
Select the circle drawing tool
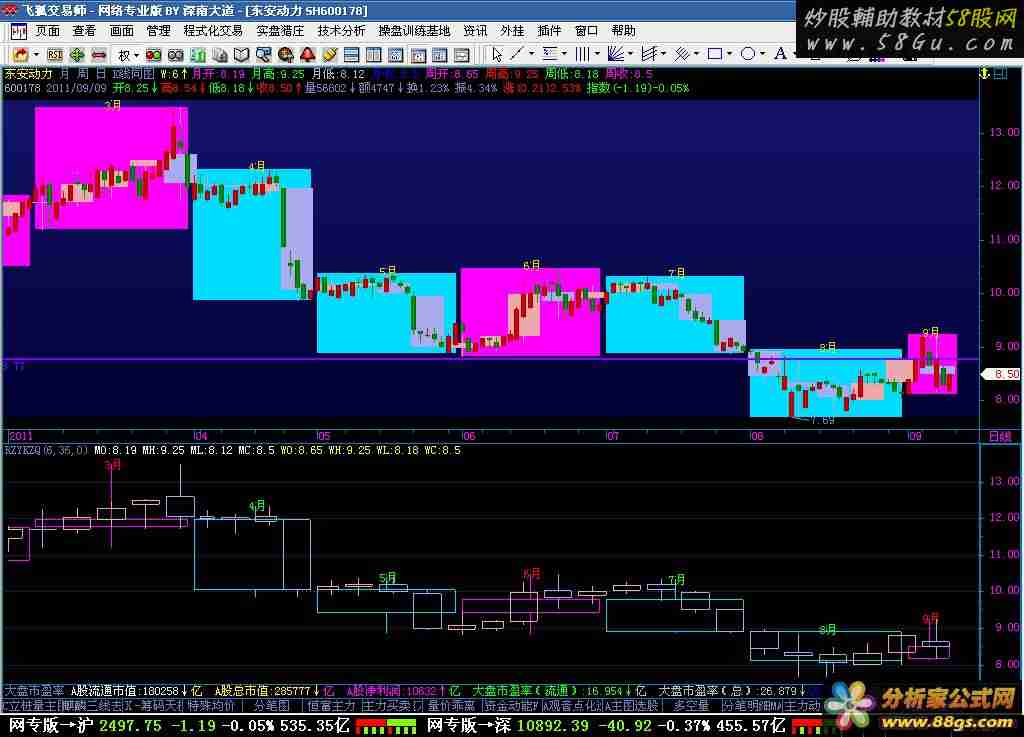(748, 54)
